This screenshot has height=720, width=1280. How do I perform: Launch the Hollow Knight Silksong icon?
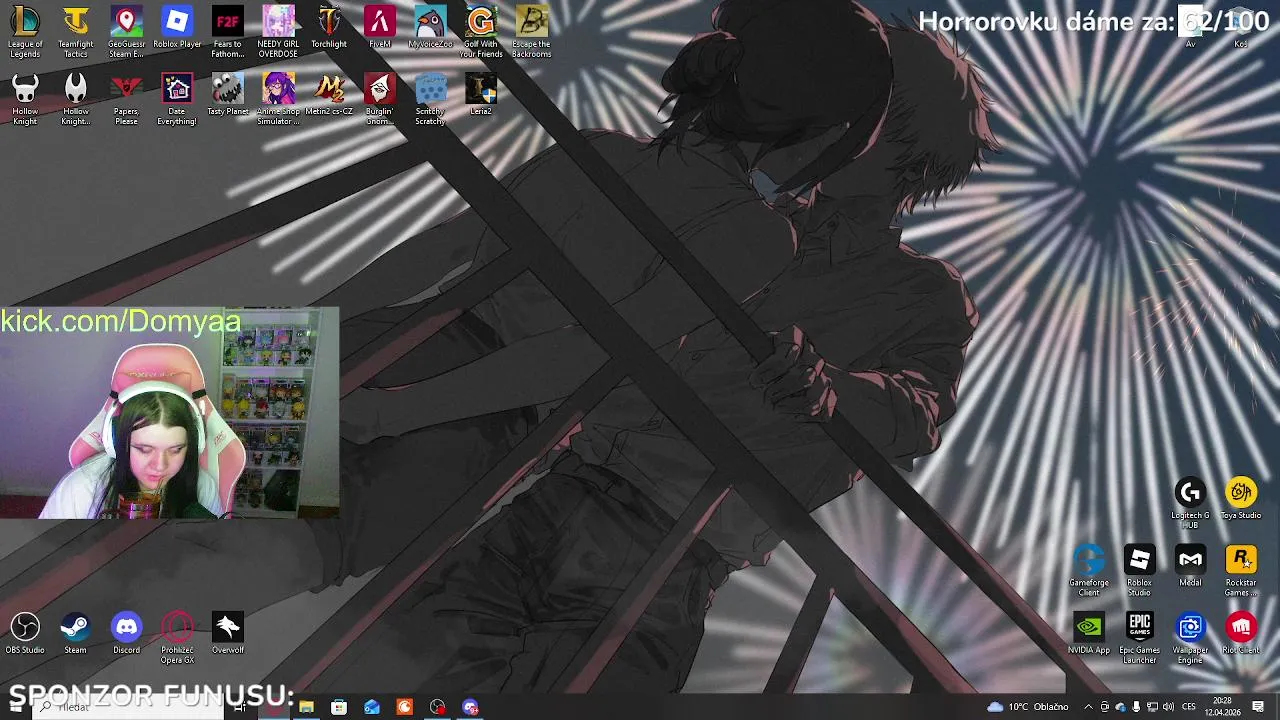click(x=75, y=99)
